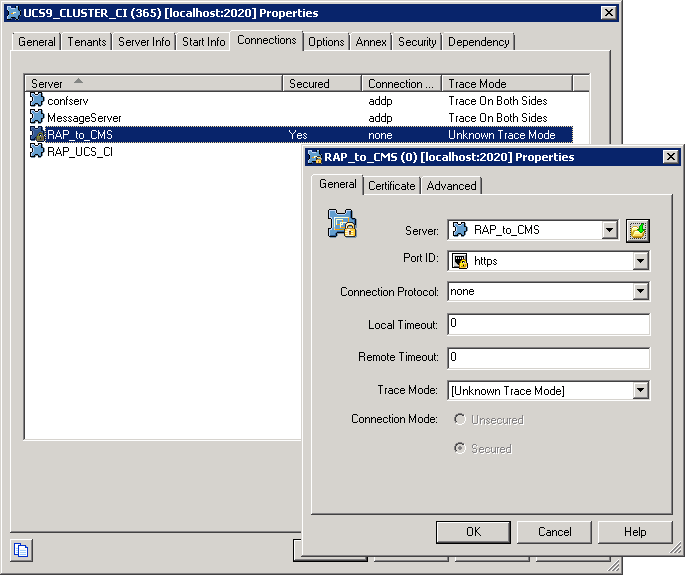Image resolution: width=686 pixels, height=576 pixels.
Task: Click the RAP_UCS_CI server icon
Action: coord(37,151)
